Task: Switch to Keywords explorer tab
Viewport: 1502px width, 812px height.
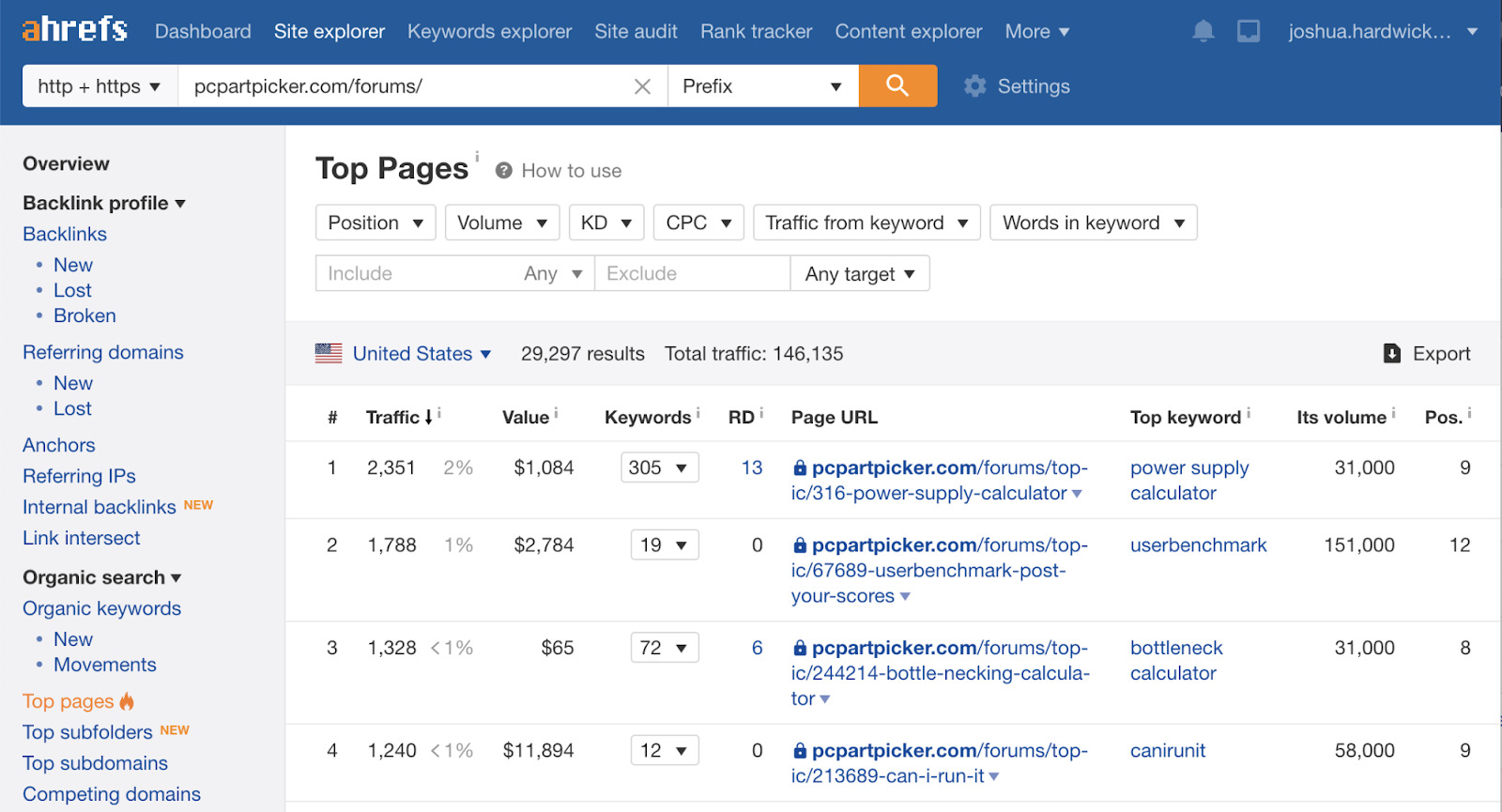Action: (489, 32)
